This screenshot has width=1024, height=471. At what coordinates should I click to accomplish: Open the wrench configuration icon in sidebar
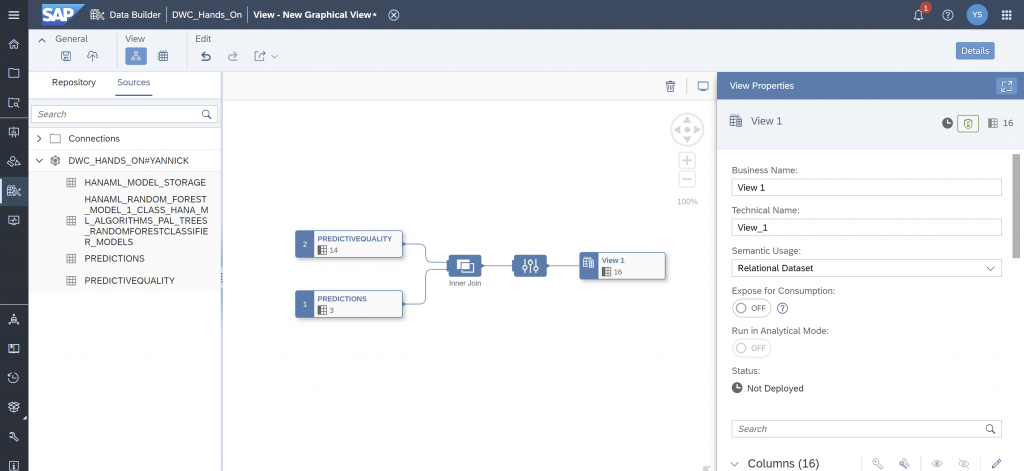[14, 437]
